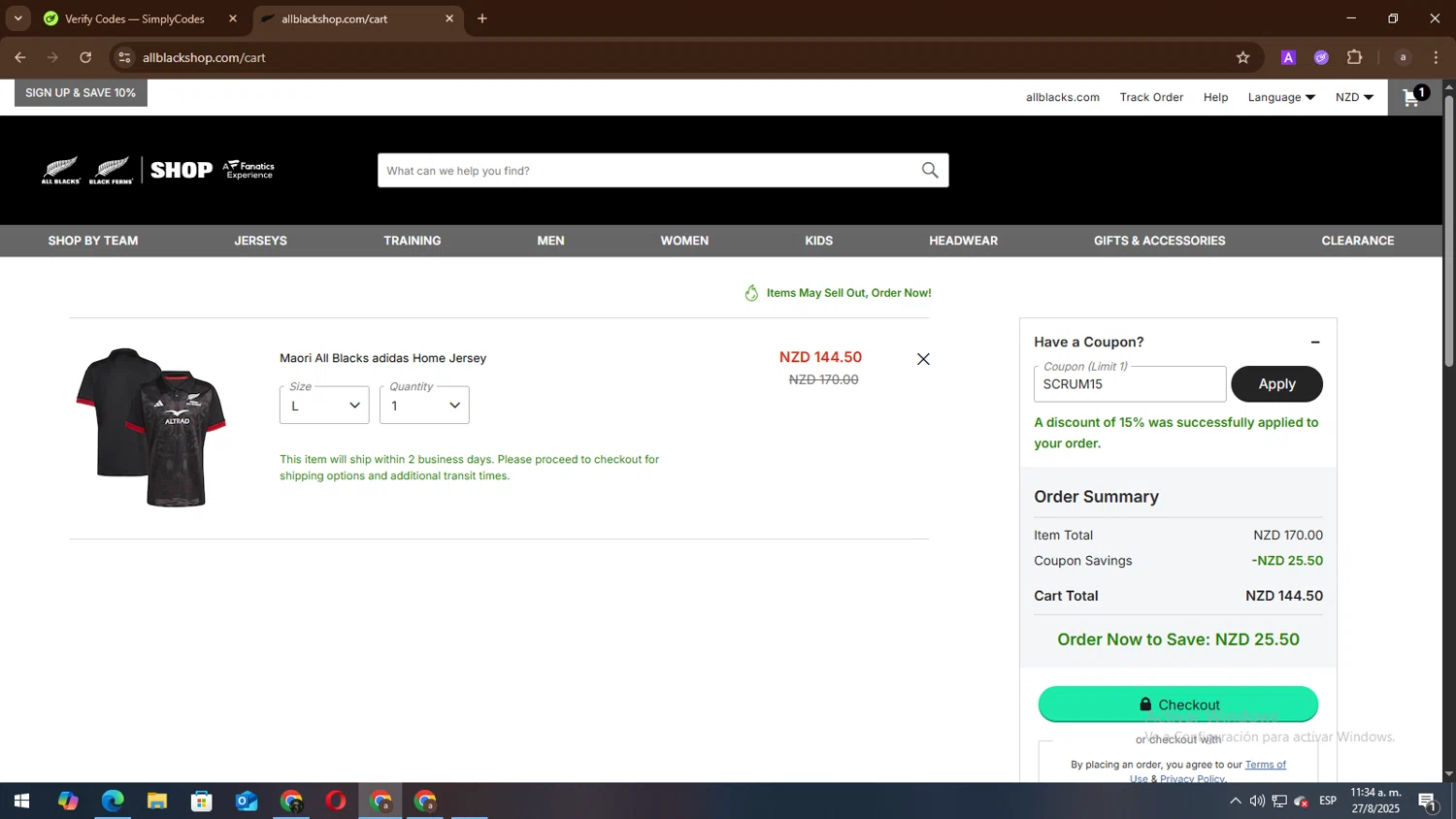Viewport: 1456px width, 819px height.
Task: Open the Windows Start menu
Action: click(21, 802)
